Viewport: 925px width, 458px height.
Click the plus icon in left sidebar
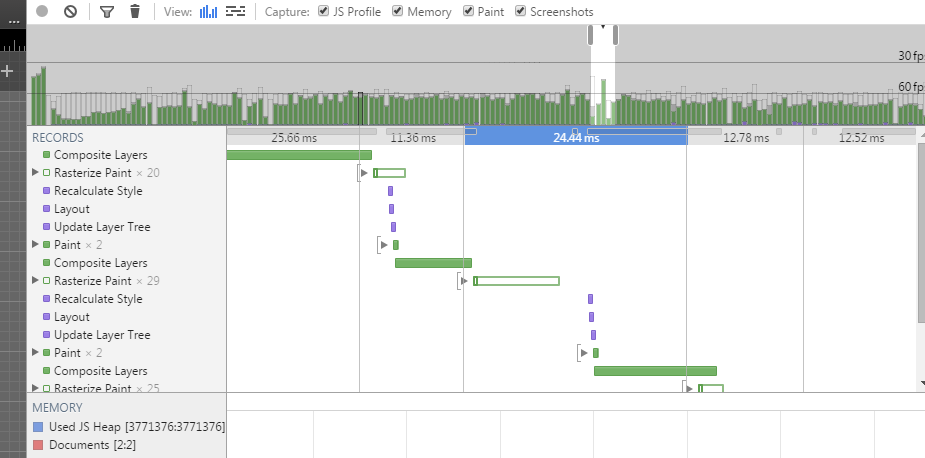(8, 71)
